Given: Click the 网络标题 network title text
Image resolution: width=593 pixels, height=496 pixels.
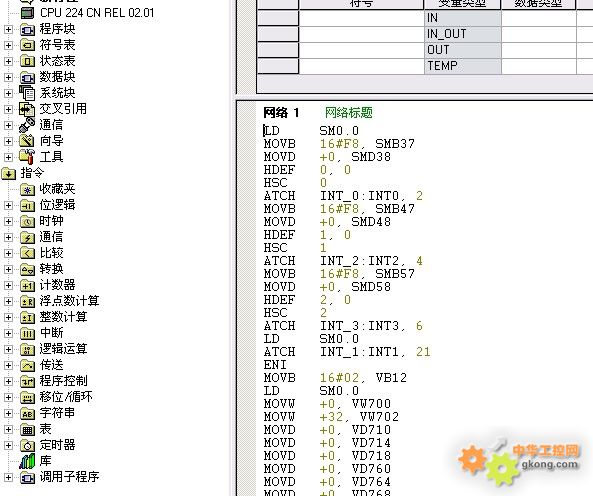Looking at the screenshot, I should click(349, 112).
